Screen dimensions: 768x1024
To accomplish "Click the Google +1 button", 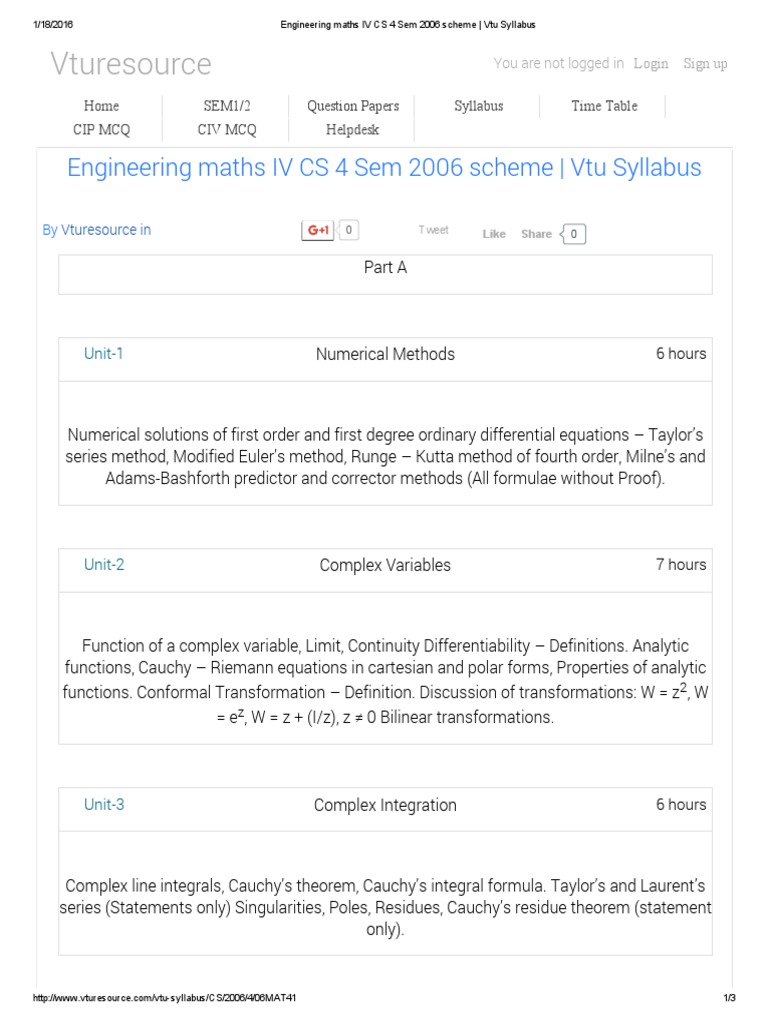I will (x=317, y=230).
